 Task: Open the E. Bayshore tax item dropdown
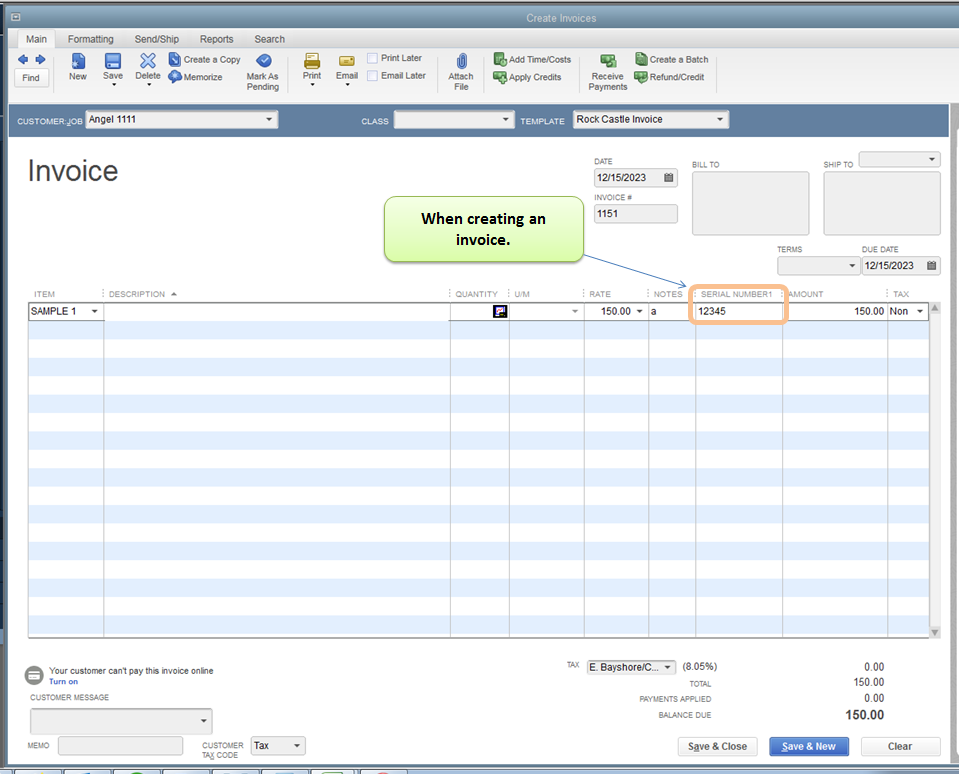(x=667, y=667)
